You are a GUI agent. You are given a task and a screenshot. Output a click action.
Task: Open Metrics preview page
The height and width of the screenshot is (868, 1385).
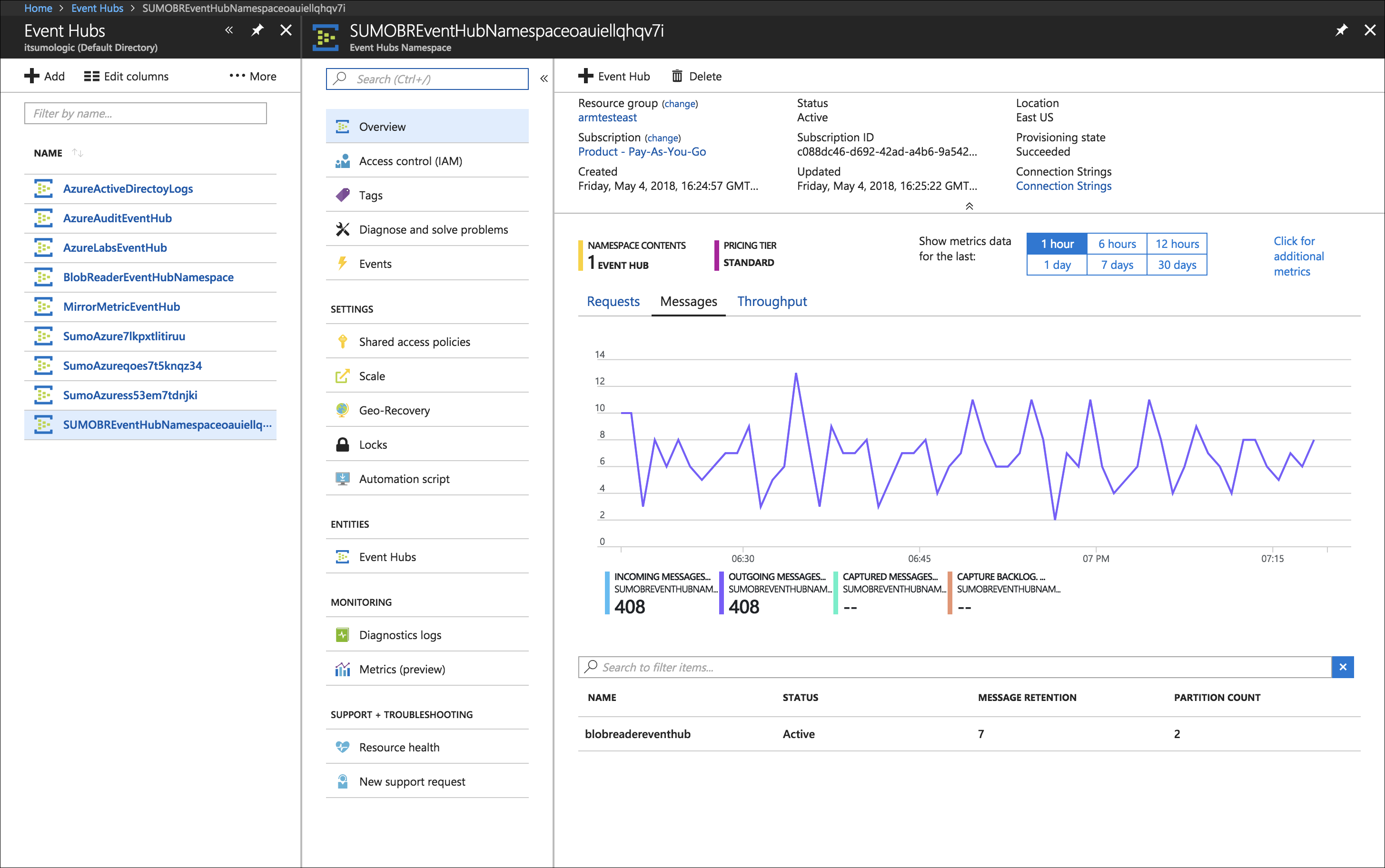[x=402, y=669]
